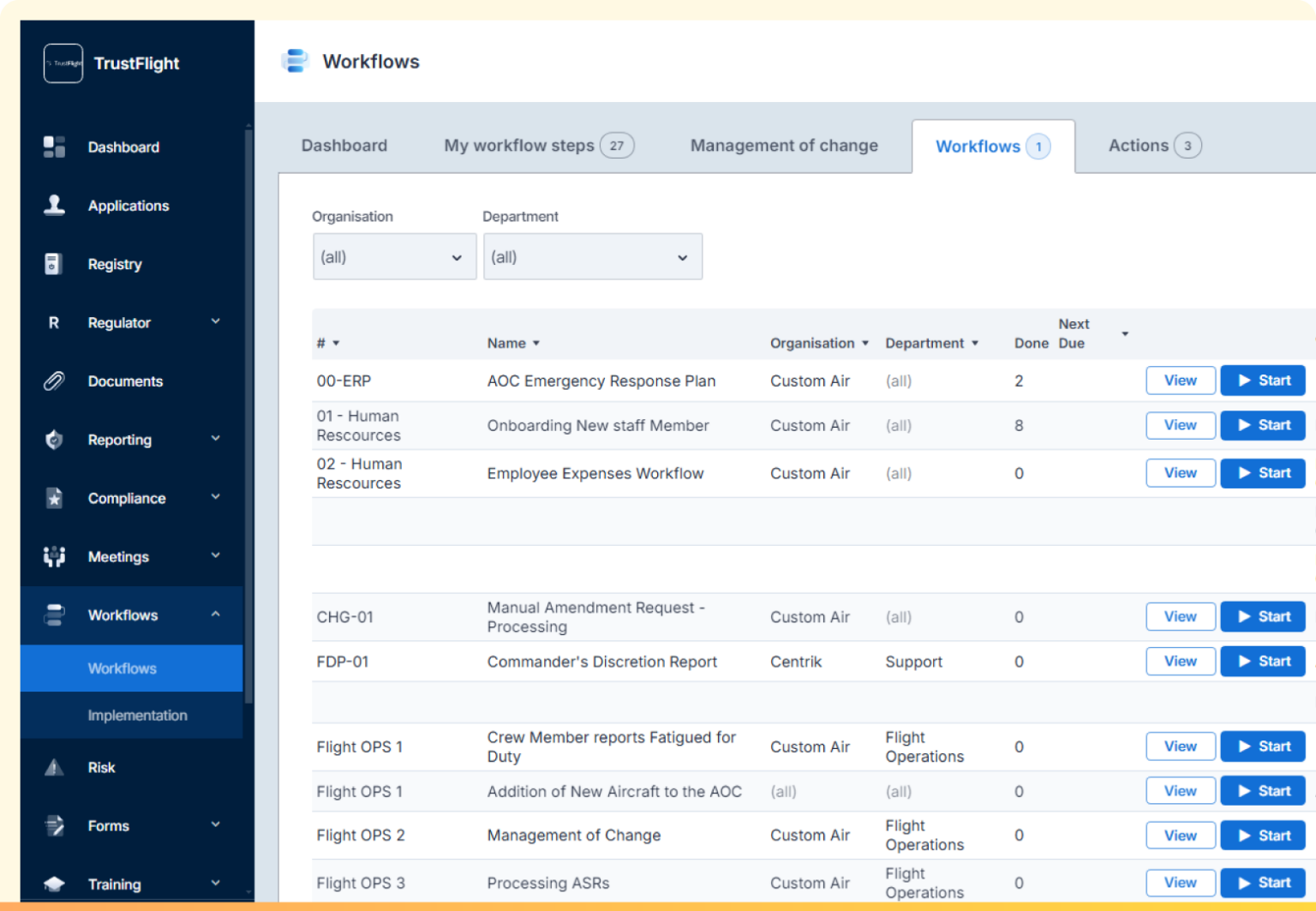
Task: Click the Training graduation cap icon
Action: (53, 884)
